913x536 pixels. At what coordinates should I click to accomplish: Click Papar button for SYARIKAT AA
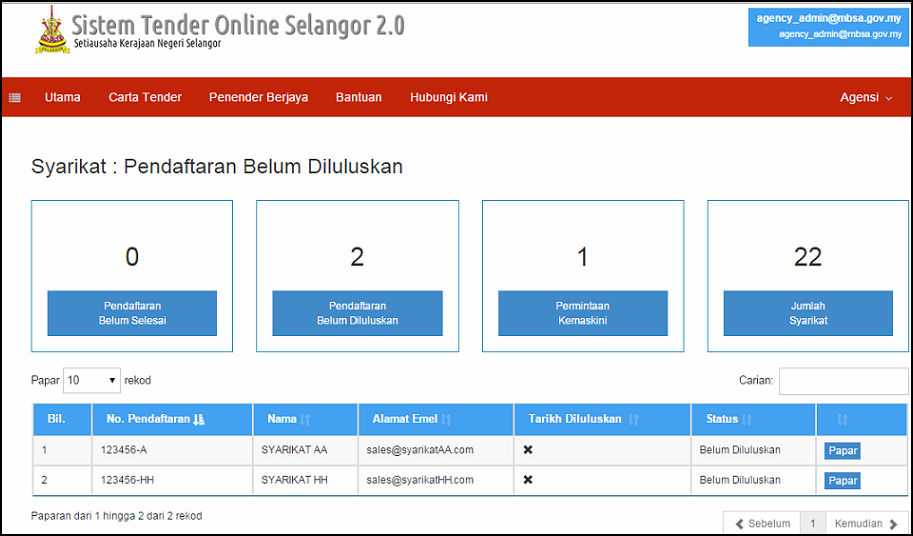tap(842, 451)
